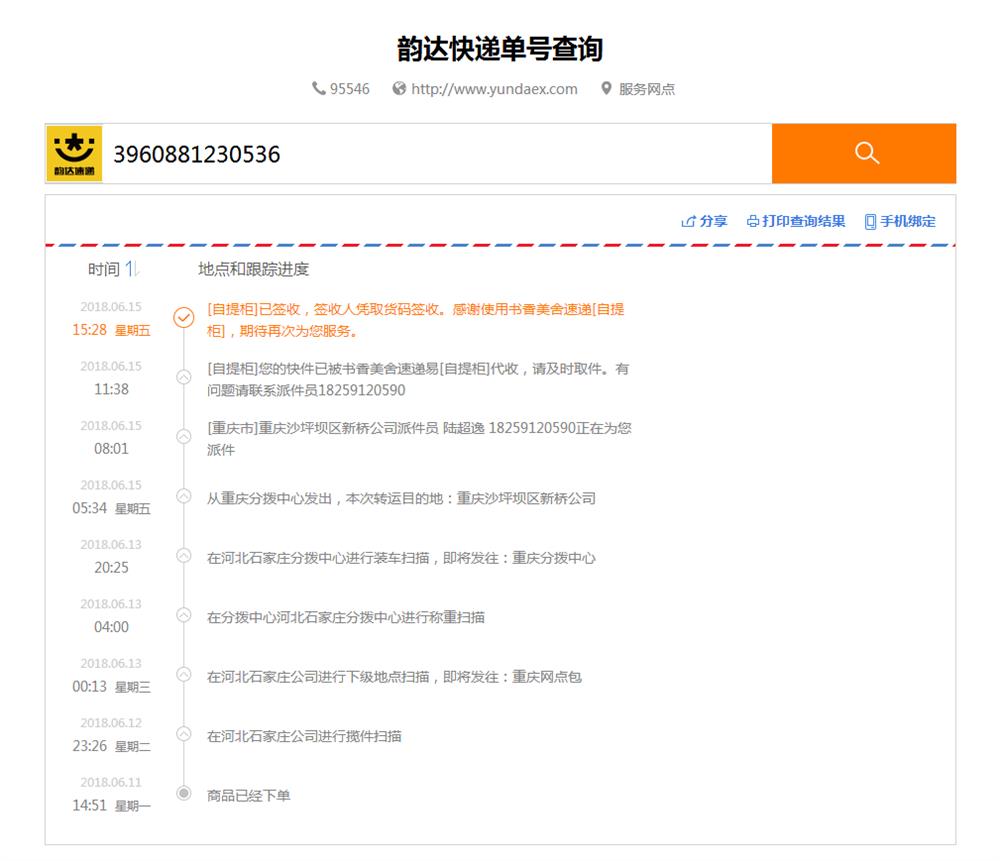1000x861 pixels.
Task: Toggle the 时间 sort order arrows
Action: tap(132, 269)
